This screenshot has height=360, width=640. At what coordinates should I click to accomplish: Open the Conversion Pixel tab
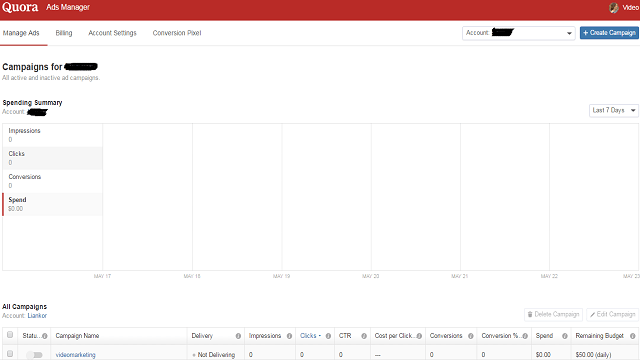177,33
